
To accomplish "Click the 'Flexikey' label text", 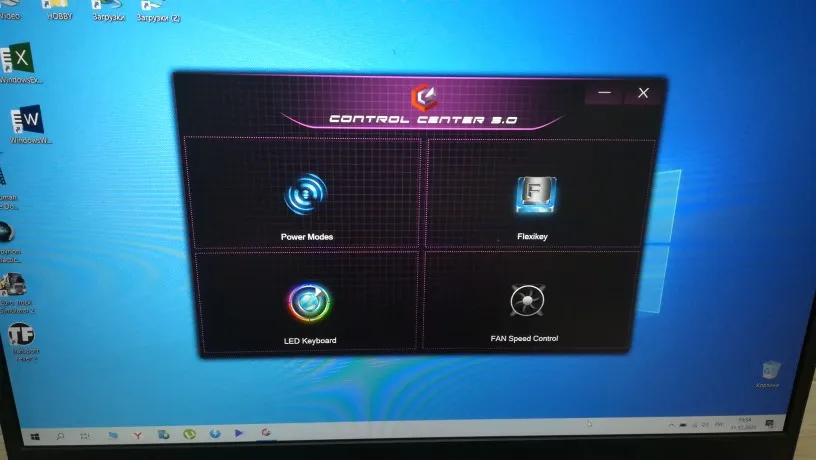I will pos(532,236).
